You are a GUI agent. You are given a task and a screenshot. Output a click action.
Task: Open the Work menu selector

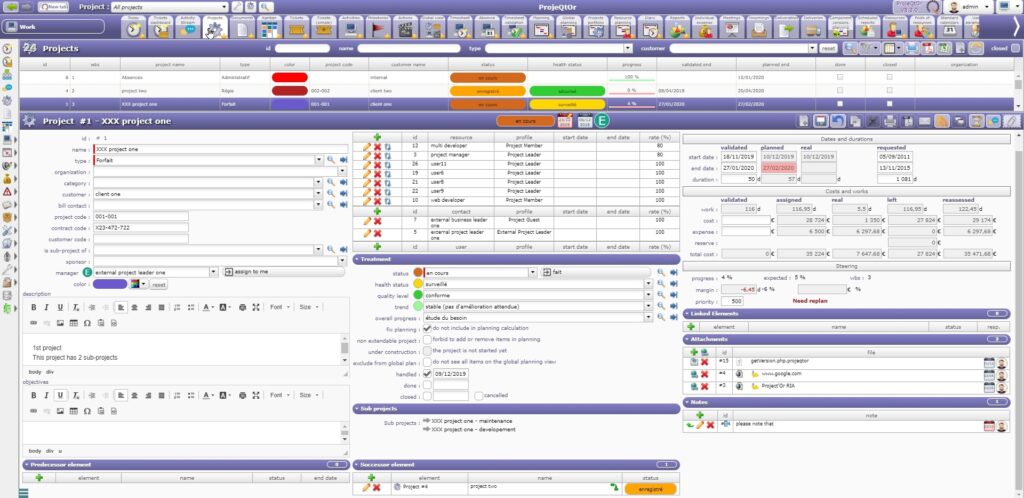[54, 27]
